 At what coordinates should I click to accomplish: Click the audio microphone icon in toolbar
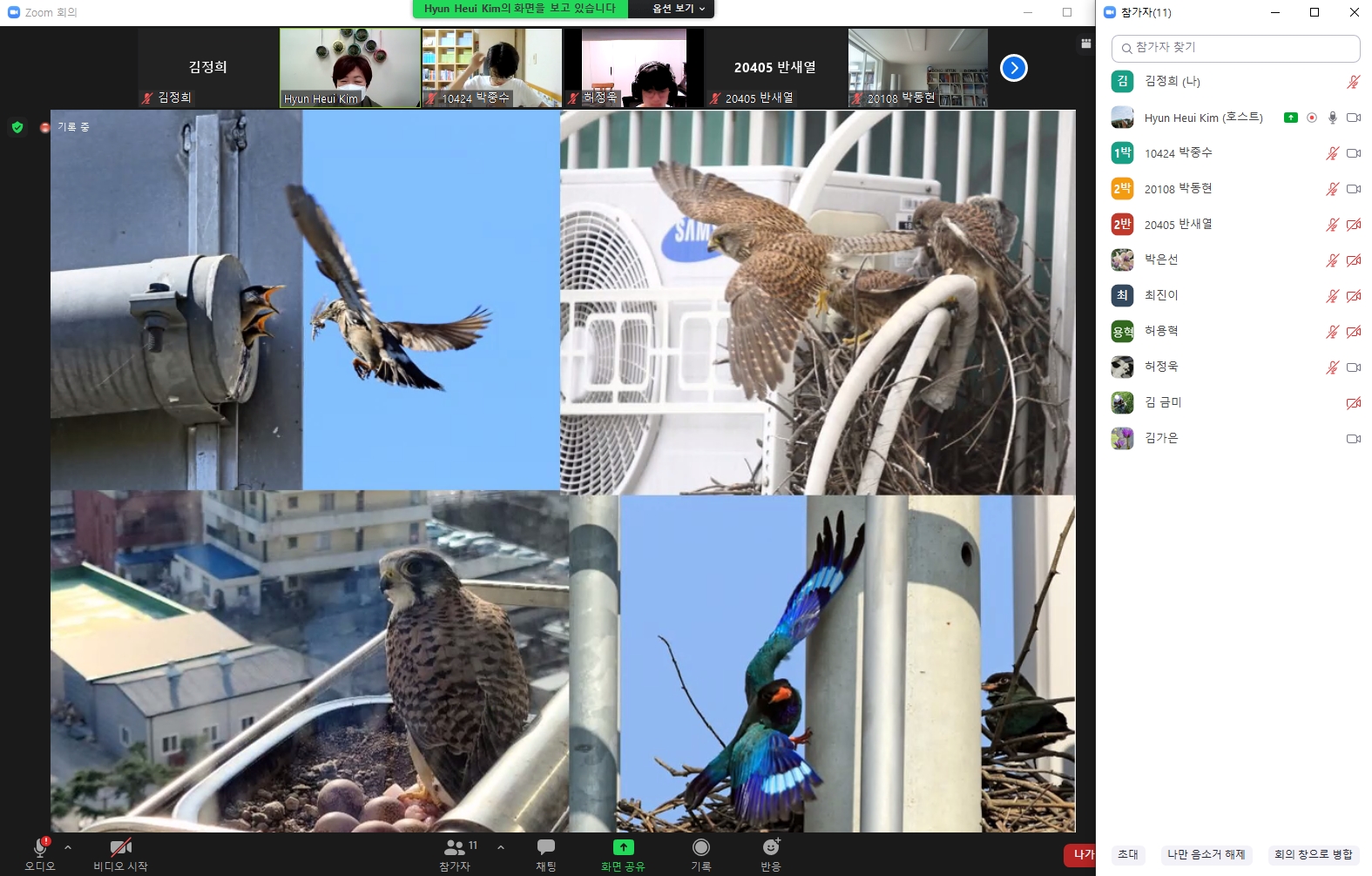(40, 847)
